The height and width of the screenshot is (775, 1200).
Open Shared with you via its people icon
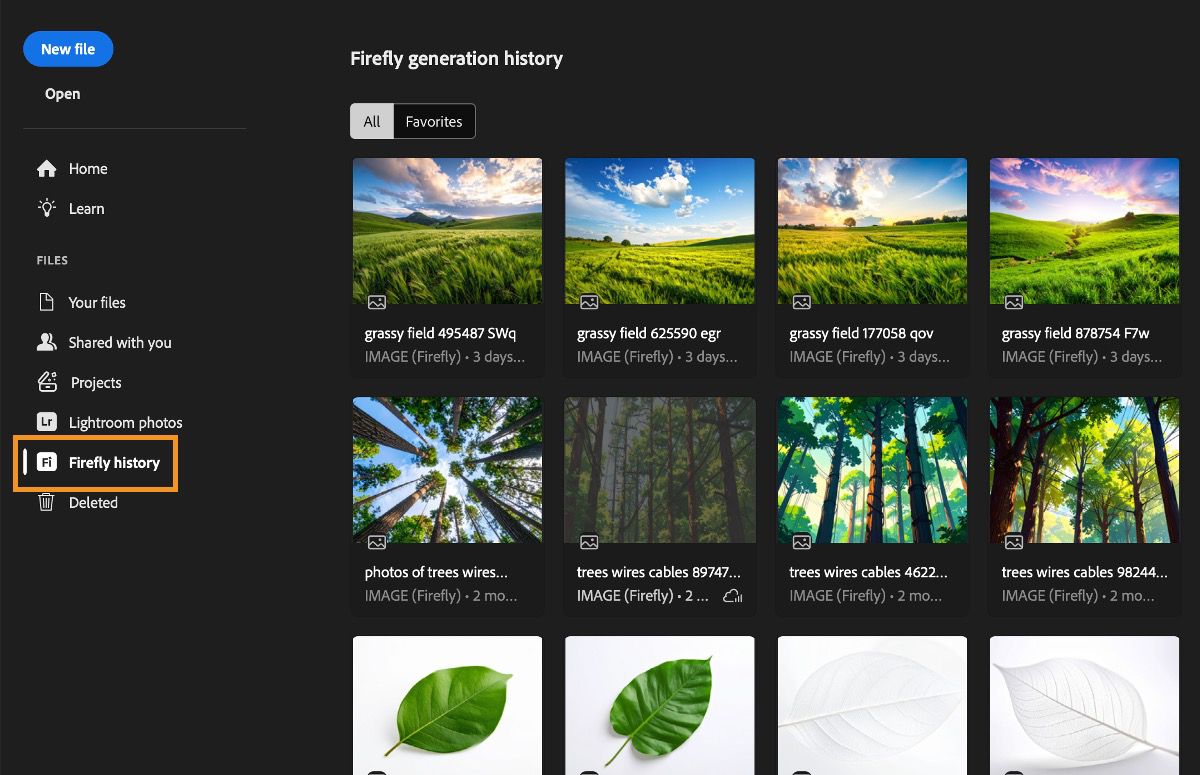click(46, 342)
